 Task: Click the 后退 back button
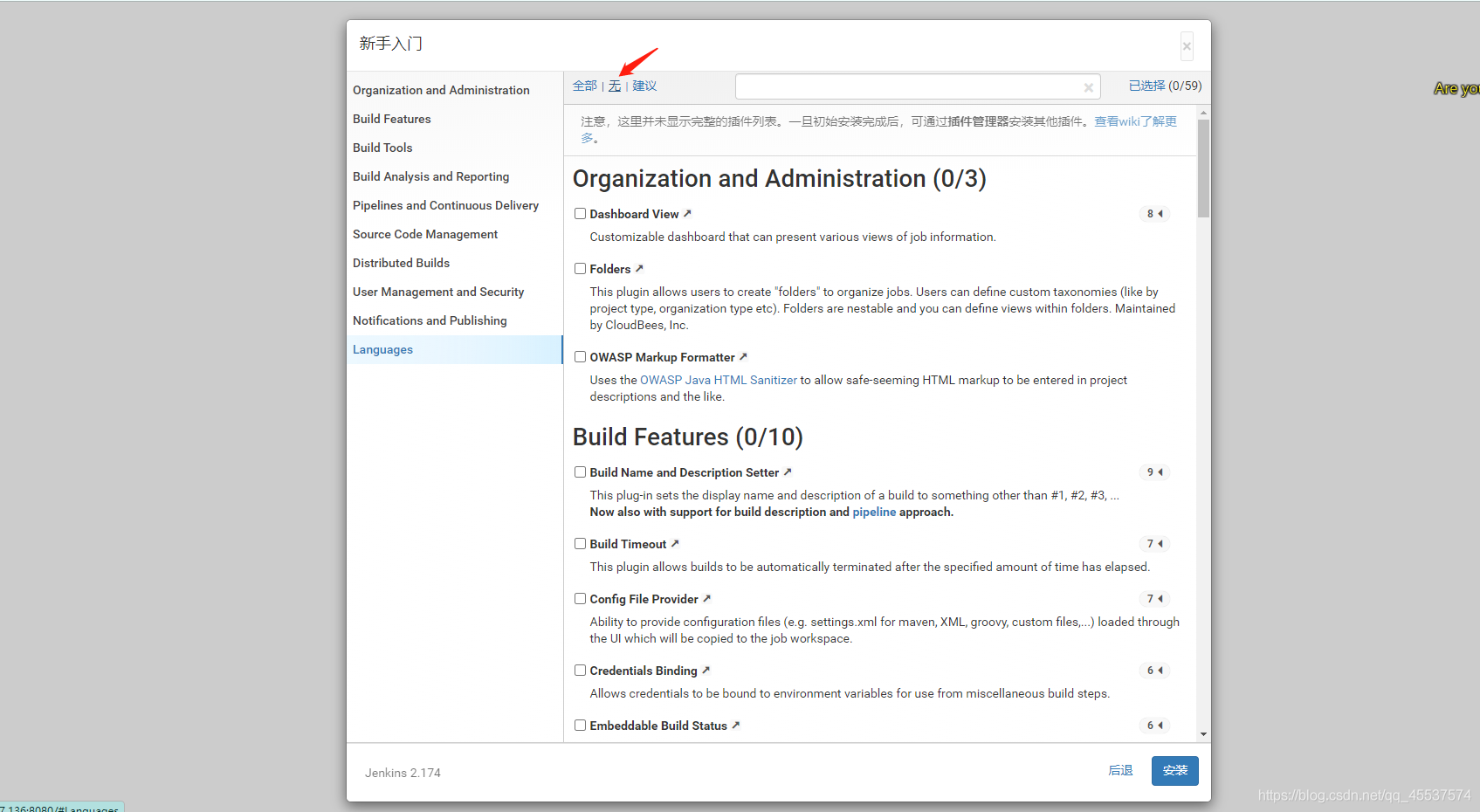[1120, 770]
